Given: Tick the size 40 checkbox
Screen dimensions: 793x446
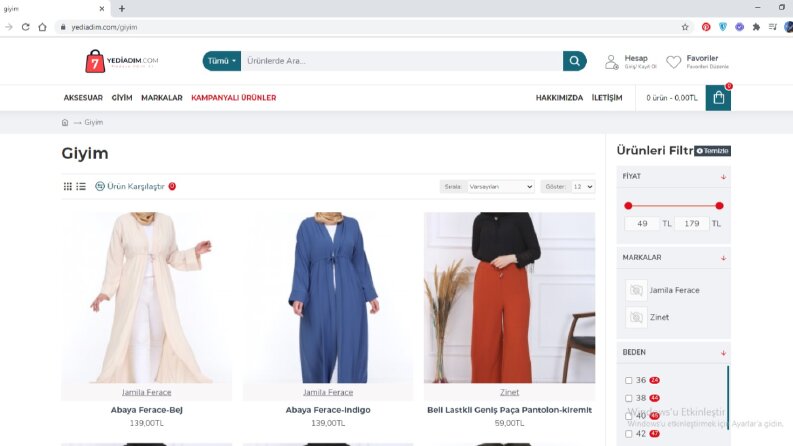Looking at the screenshot, I should (x=629, y=416).
